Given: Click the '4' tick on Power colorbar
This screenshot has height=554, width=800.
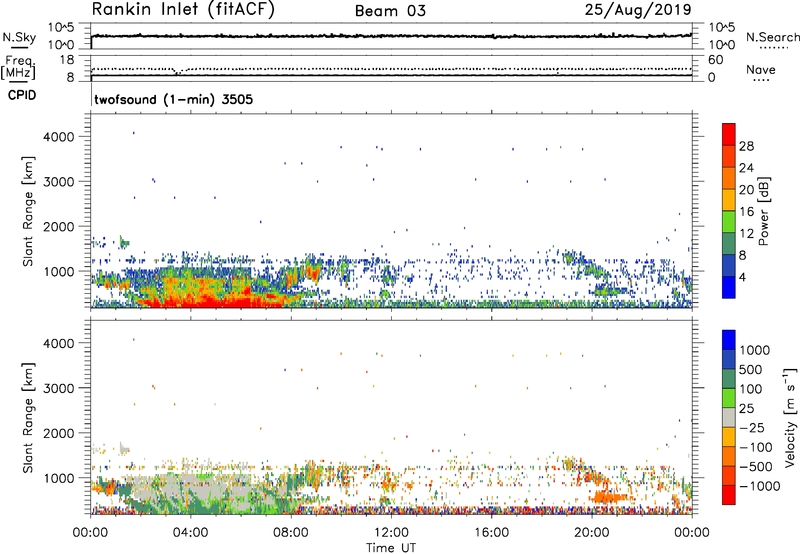Looking at the screenshot, I should pos(743,277).
